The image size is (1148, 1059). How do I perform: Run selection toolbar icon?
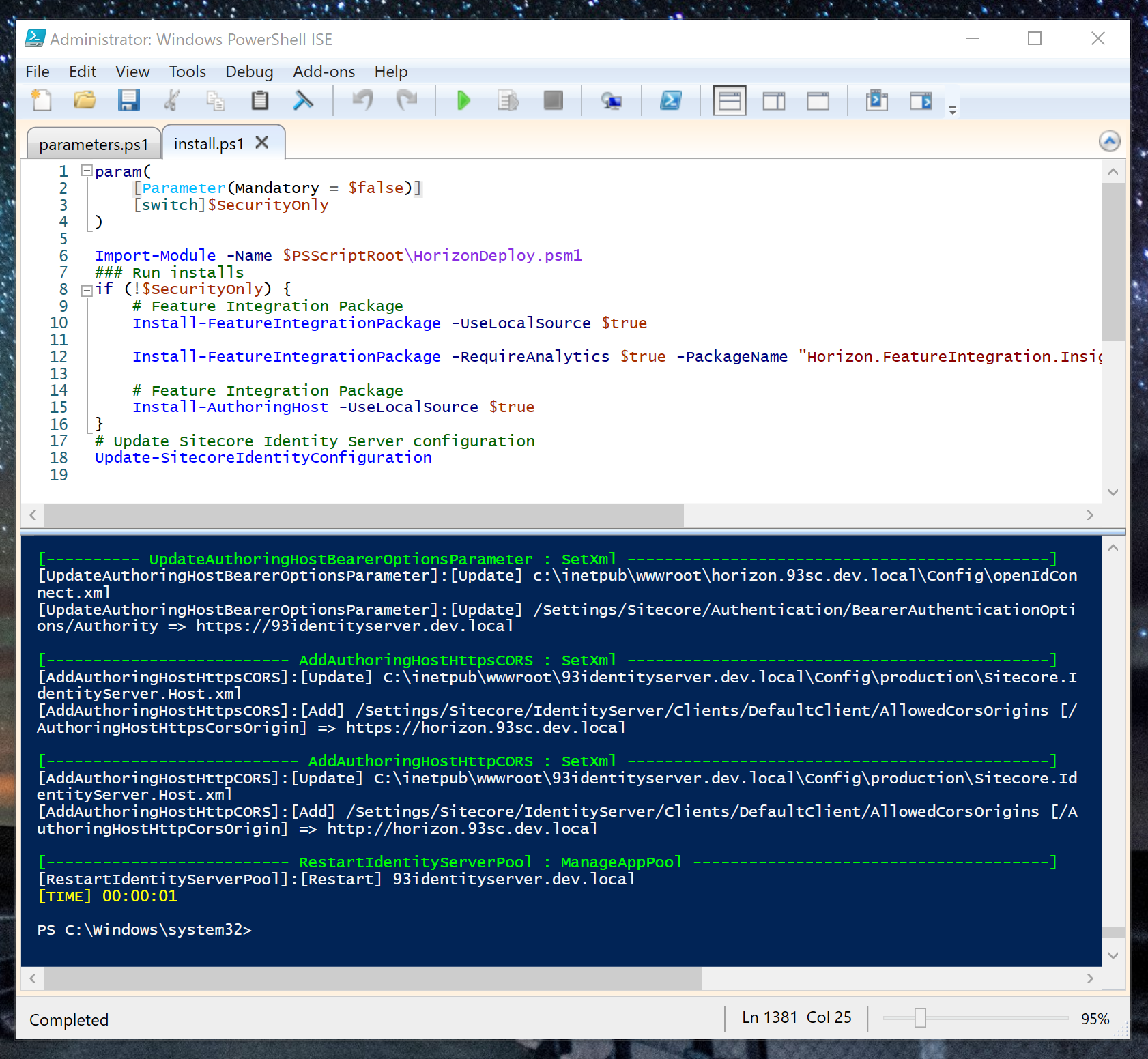pyautogui.click(x=508, y=101)
